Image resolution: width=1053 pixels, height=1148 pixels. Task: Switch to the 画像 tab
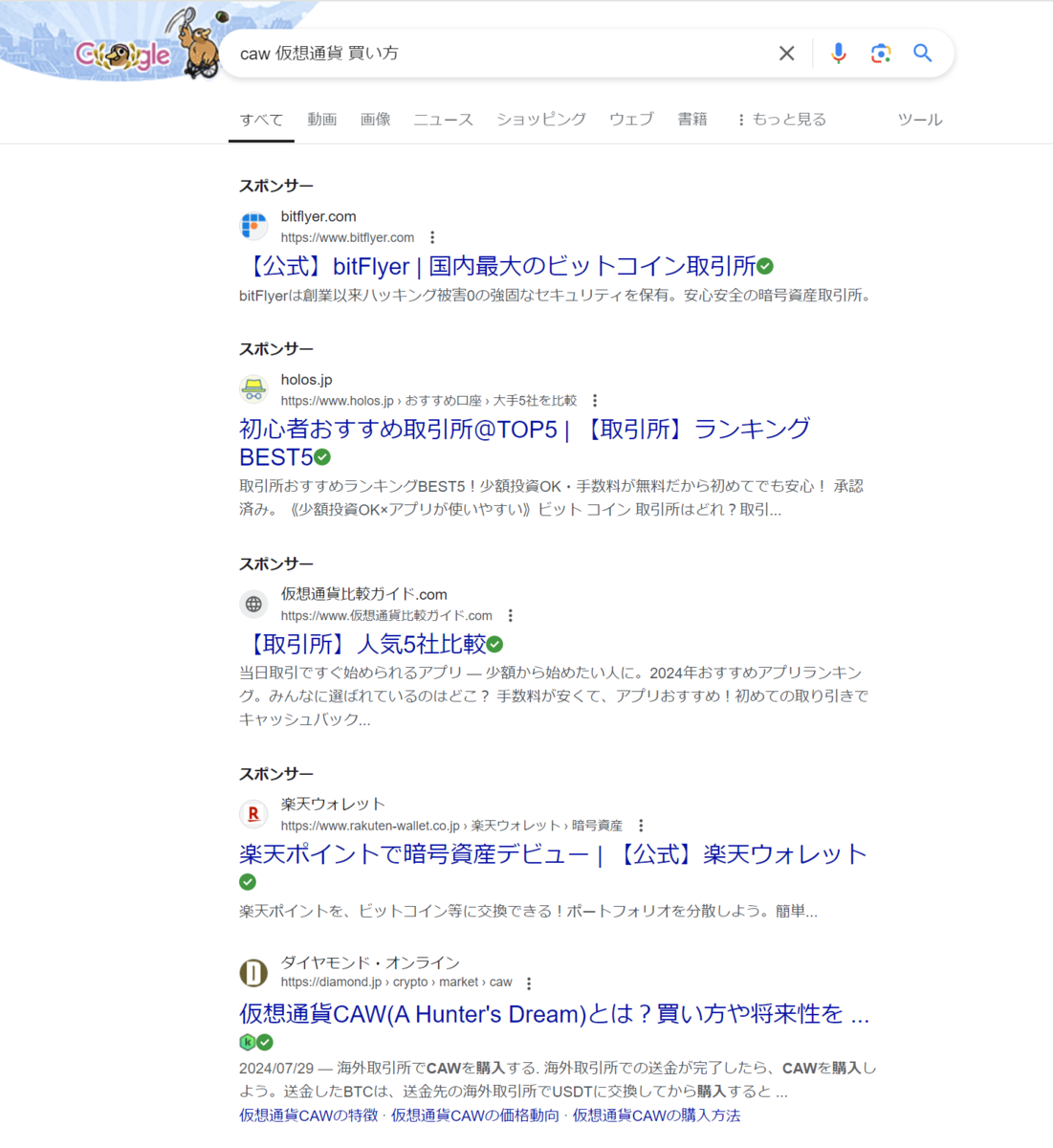[x=375, y=120]
